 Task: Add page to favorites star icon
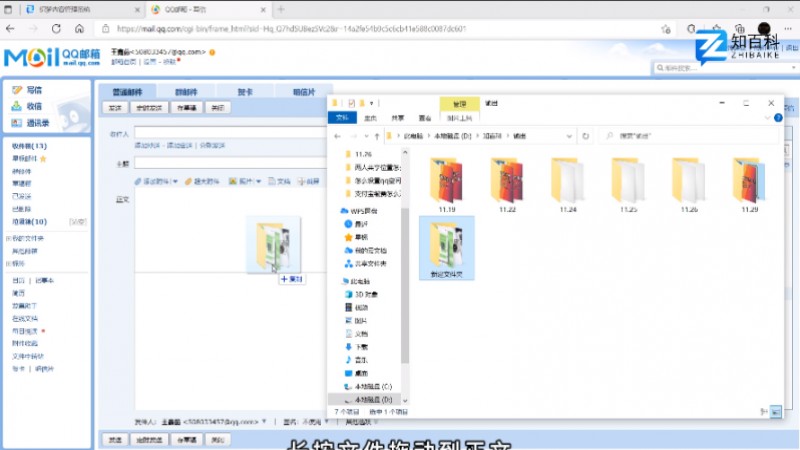pos(666,29)
